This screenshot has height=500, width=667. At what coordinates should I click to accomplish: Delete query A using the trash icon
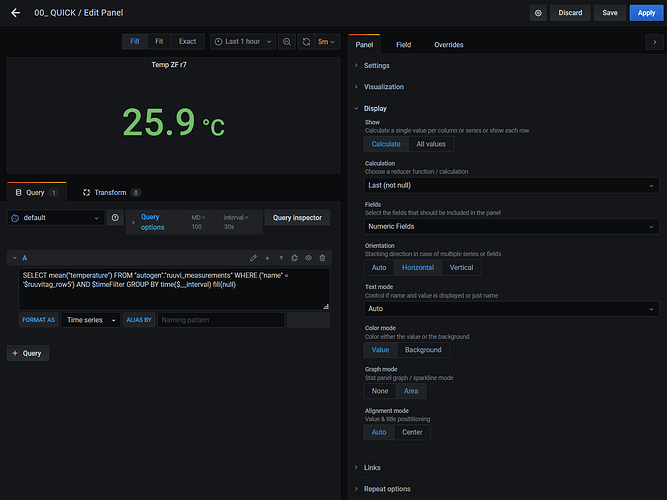(322, 258)
